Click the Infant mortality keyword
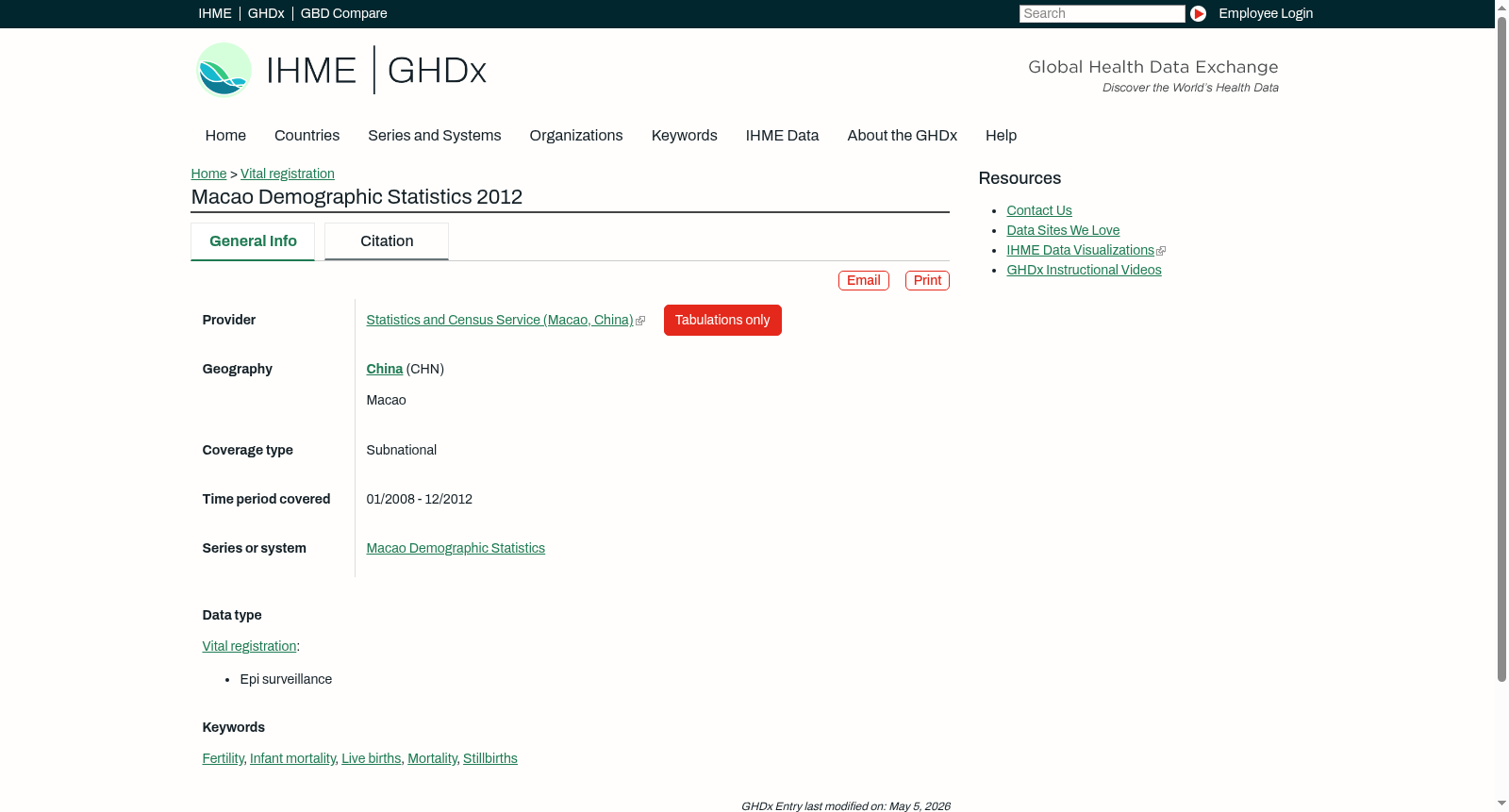Viewport: 1509px width, 812px height. [x=292, y=759]
